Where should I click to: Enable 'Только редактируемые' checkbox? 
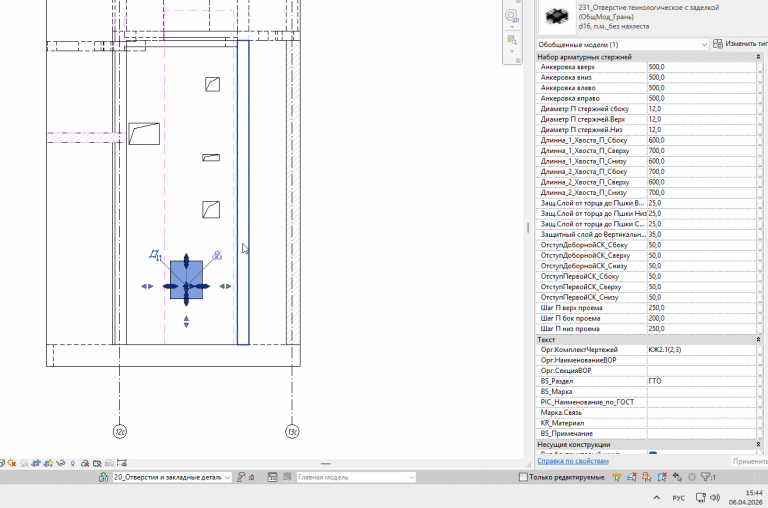pos(523,477)
